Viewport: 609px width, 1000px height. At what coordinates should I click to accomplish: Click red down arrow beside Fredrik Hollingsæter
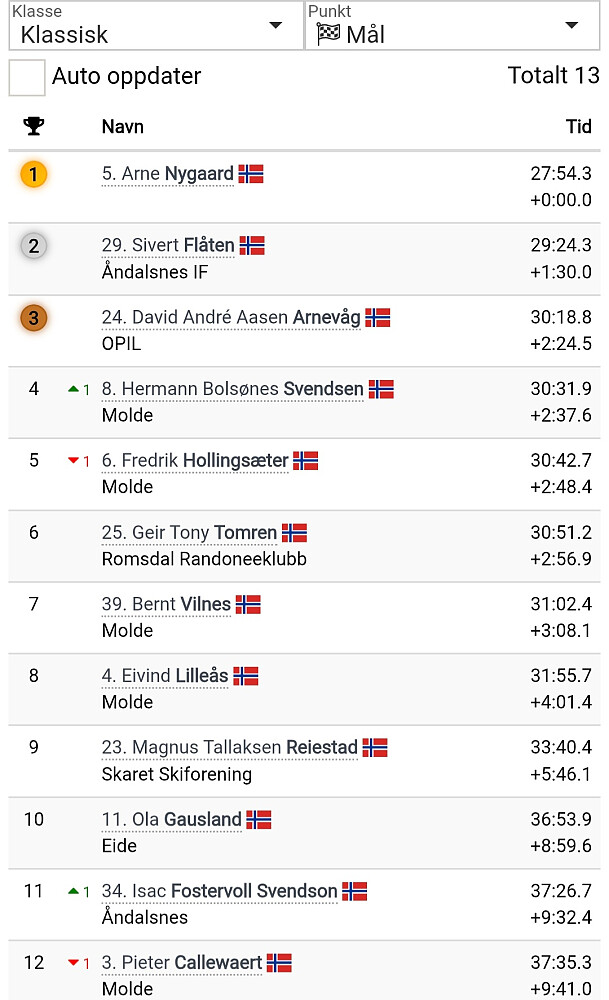(x=73, y=461)
